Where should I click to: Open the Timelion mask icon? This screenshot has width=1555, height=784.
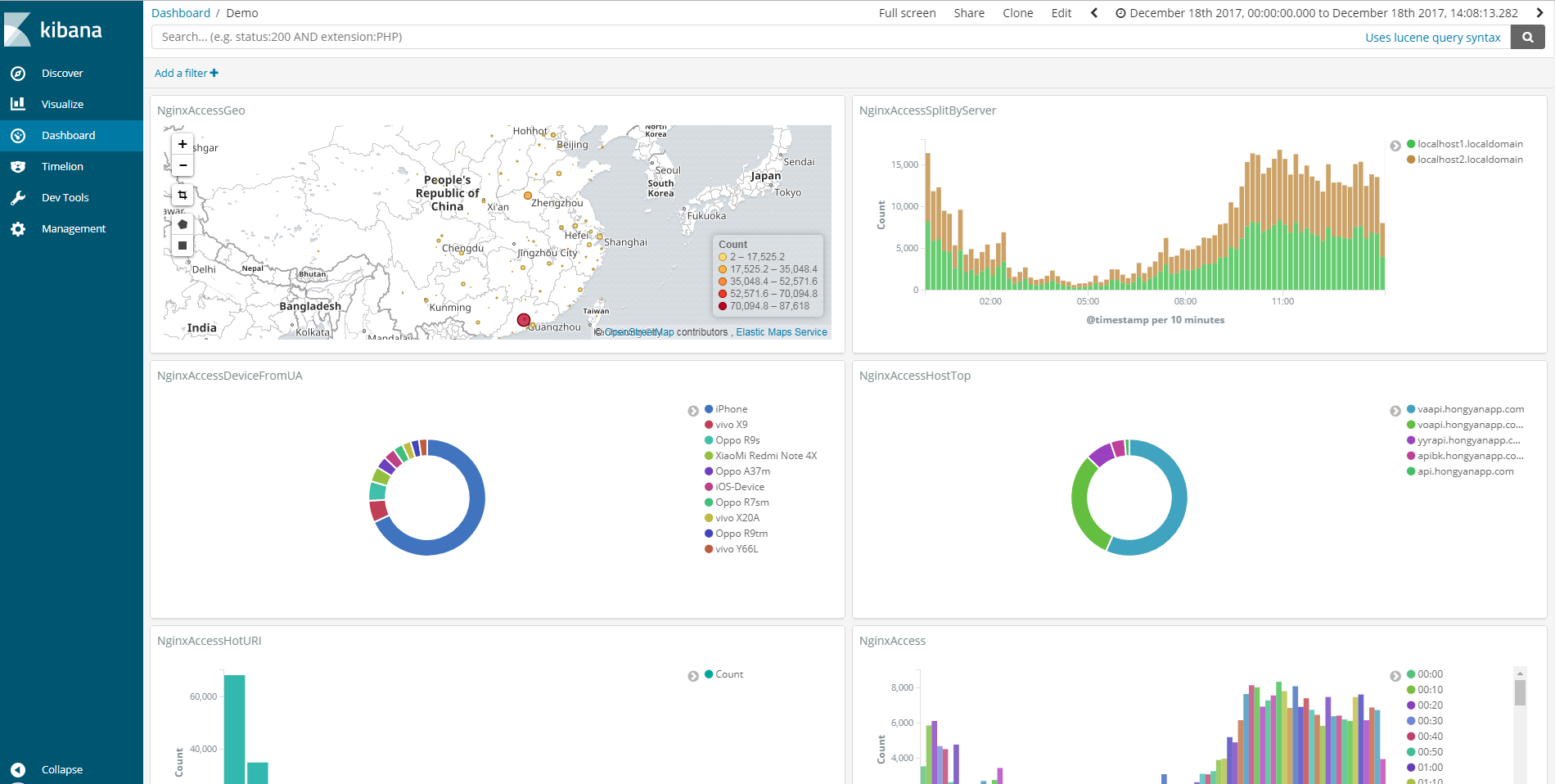tap(18, 166)
